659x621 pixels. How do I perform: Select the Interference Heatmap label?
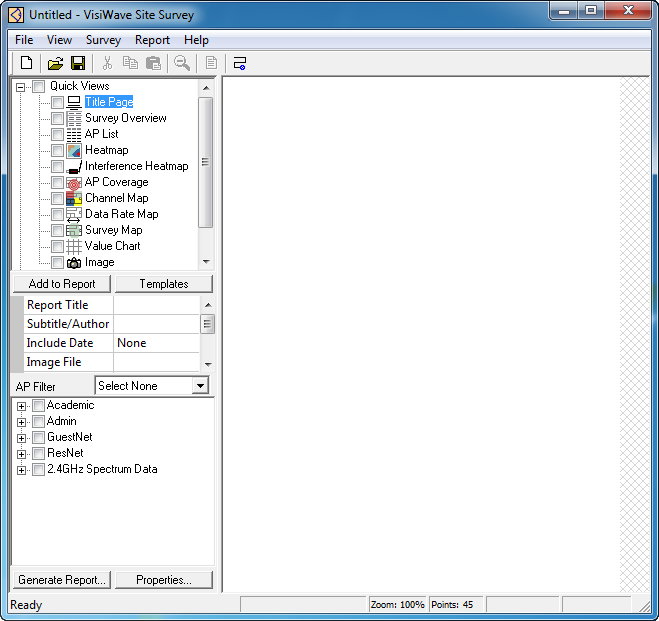click(137, 166)
